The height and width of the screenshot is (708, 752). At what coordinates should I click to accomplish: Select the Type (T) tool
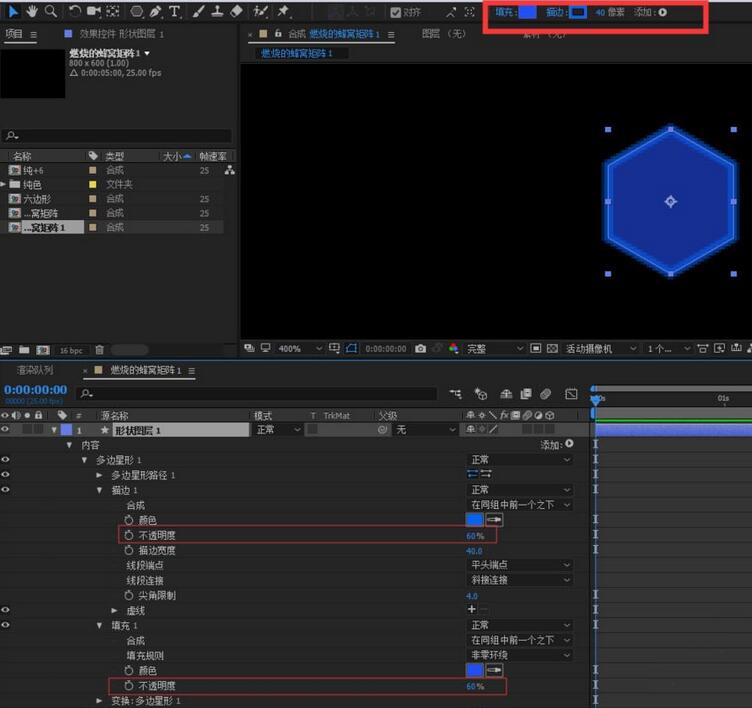[175, 11]
